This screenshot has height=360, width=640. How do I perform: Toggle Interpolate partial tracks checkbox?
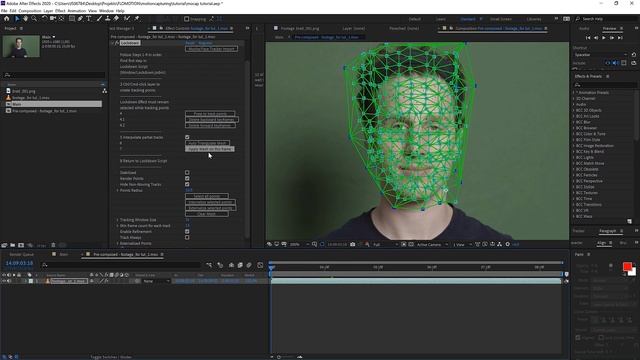click(x=187, y=137)
